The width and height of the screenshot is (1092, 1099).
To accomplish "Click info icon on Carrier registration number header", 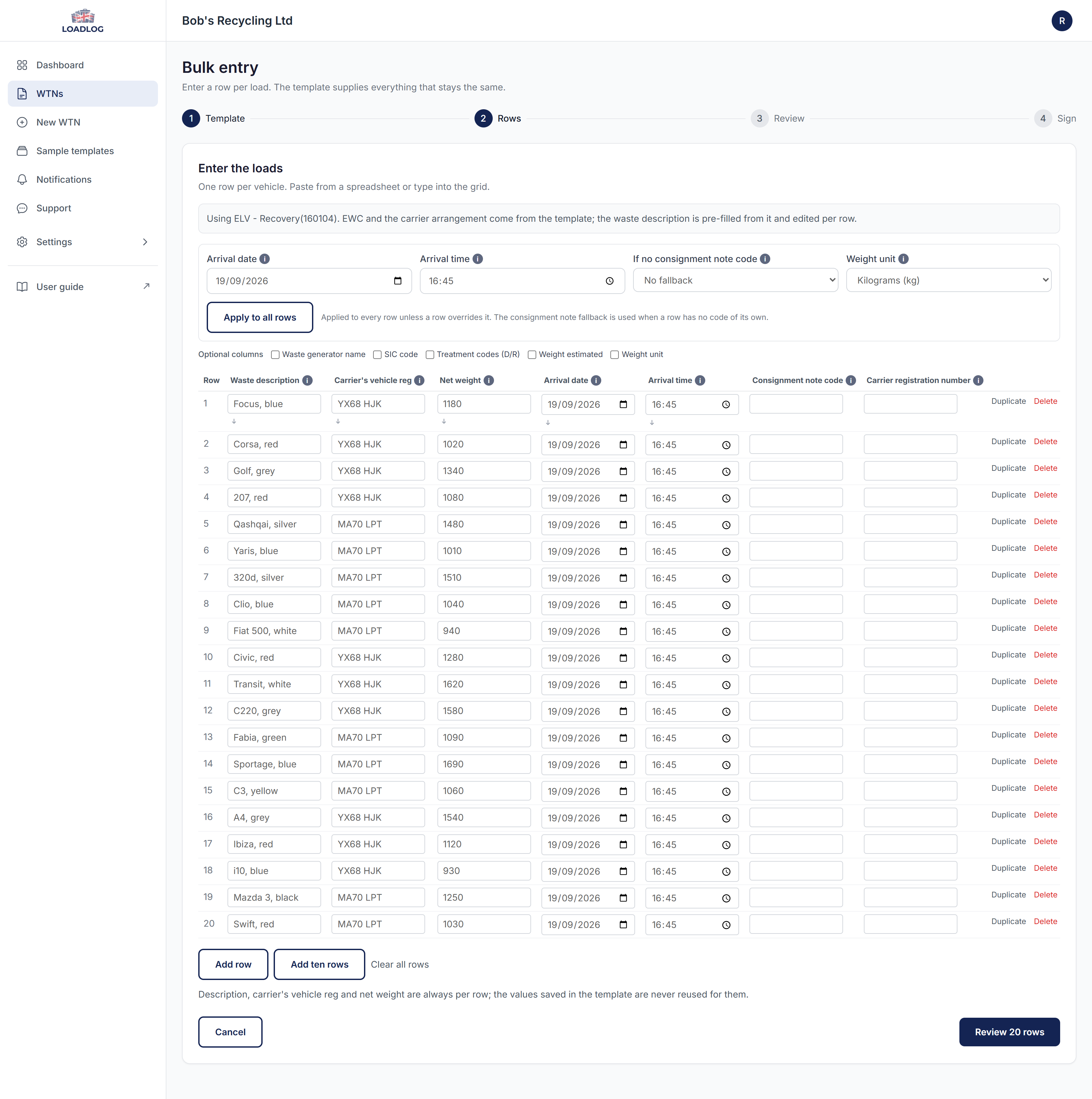I will (x=978, y=380).
